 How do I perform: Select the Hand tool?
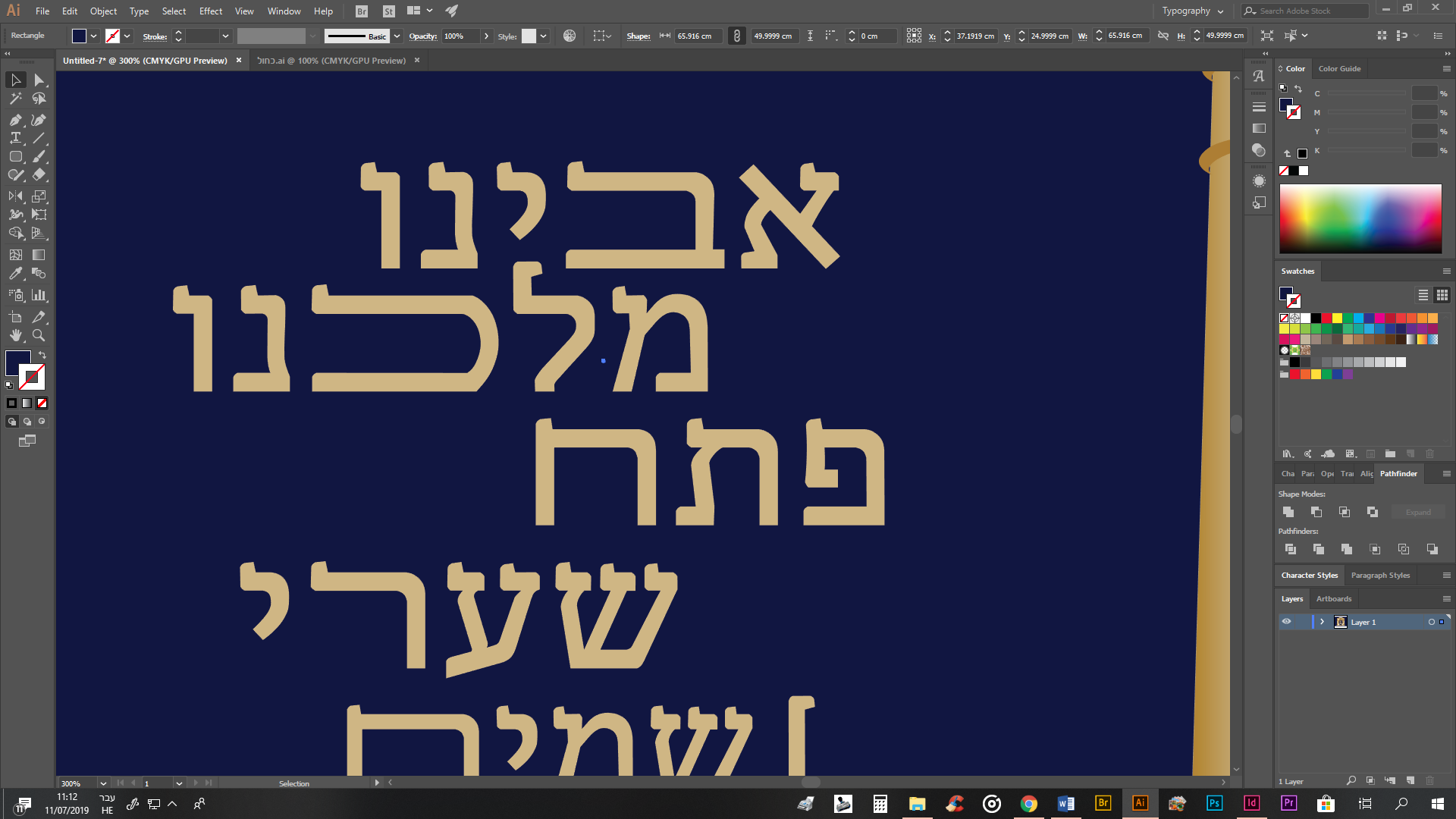[x=15, y=335]
